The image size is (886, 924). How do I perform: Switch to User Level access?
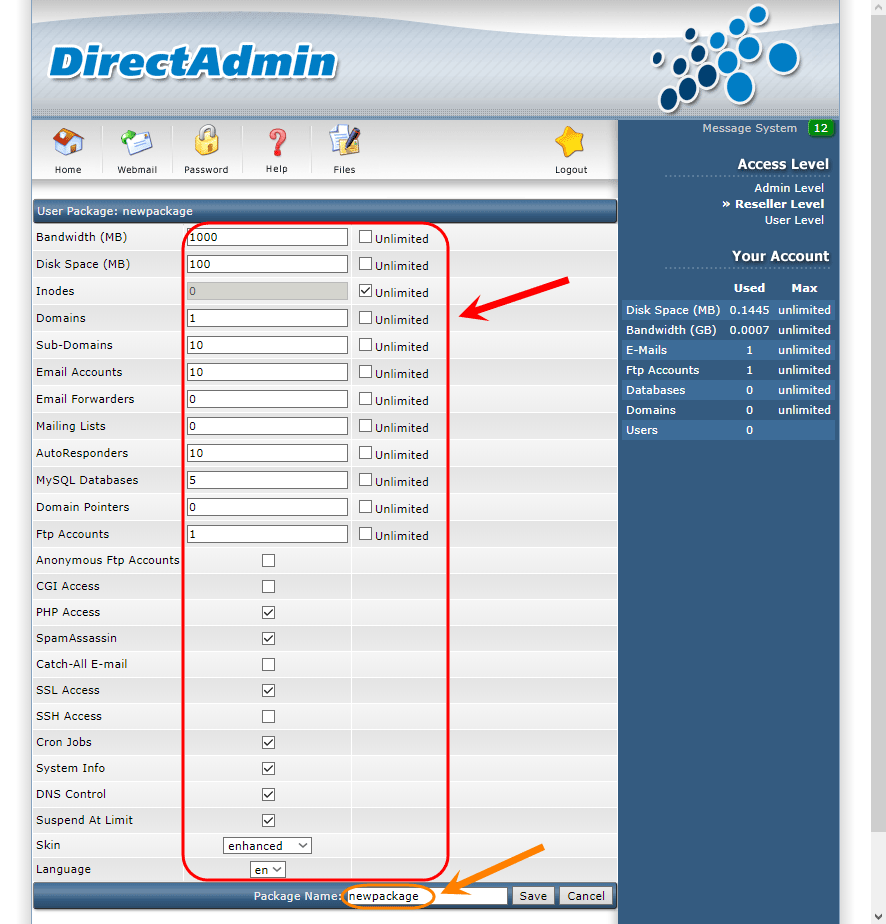click(794, 220)
